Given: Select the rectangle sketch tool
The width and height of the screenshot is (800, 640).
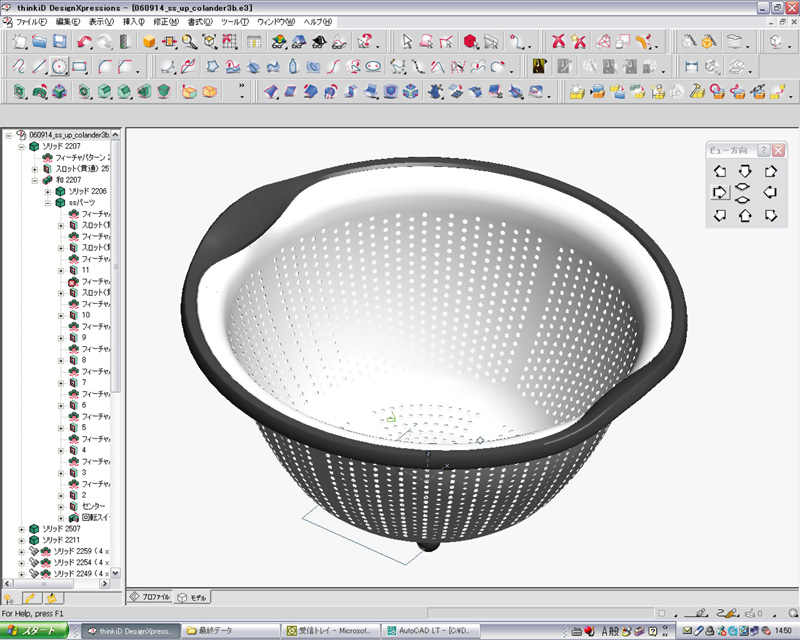Looking at the screenshot, I should tap(80, 67).
